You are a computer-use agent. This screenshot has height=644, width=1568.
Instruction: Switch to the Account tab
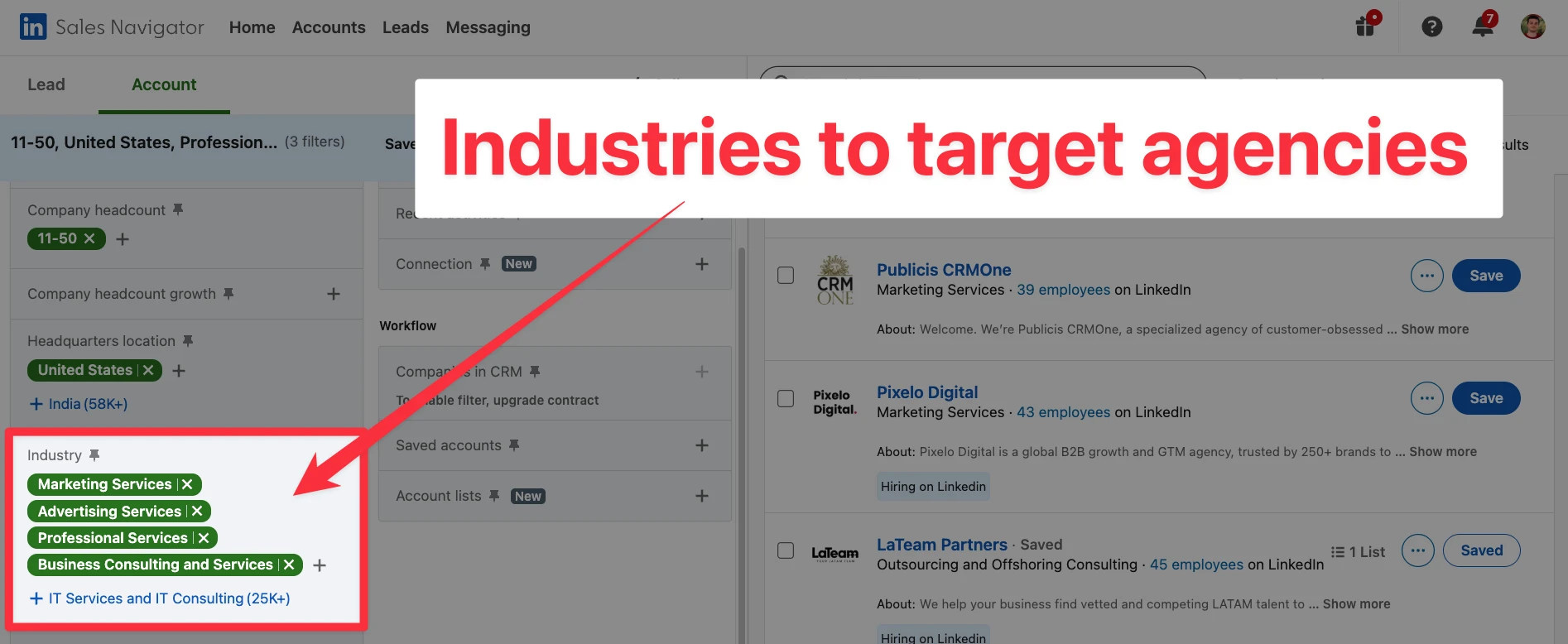point(164,84)
